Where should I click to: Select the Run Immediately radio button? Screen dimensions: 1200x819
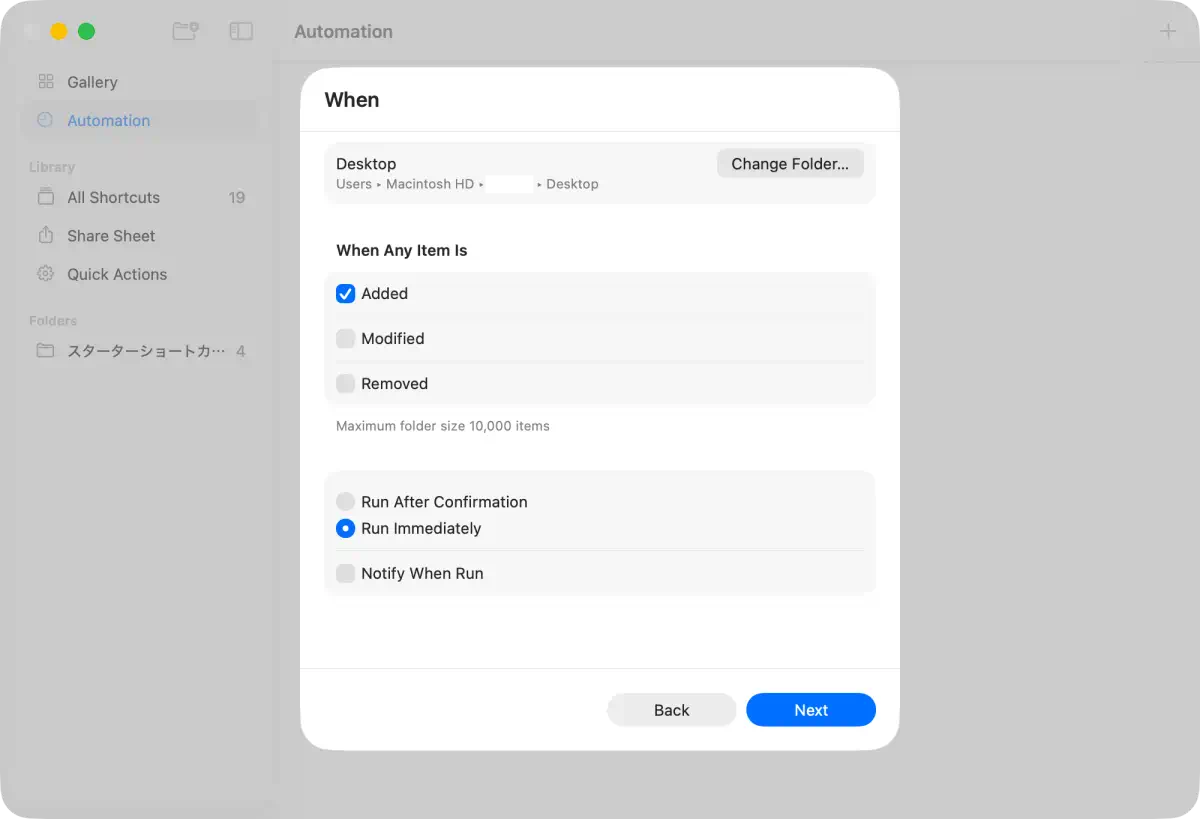pyautogui.click(x=346, y=529)
